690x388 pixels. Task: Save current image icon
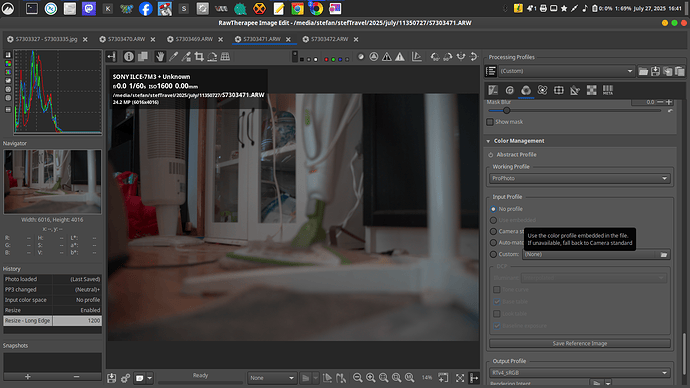coord(112,378)
